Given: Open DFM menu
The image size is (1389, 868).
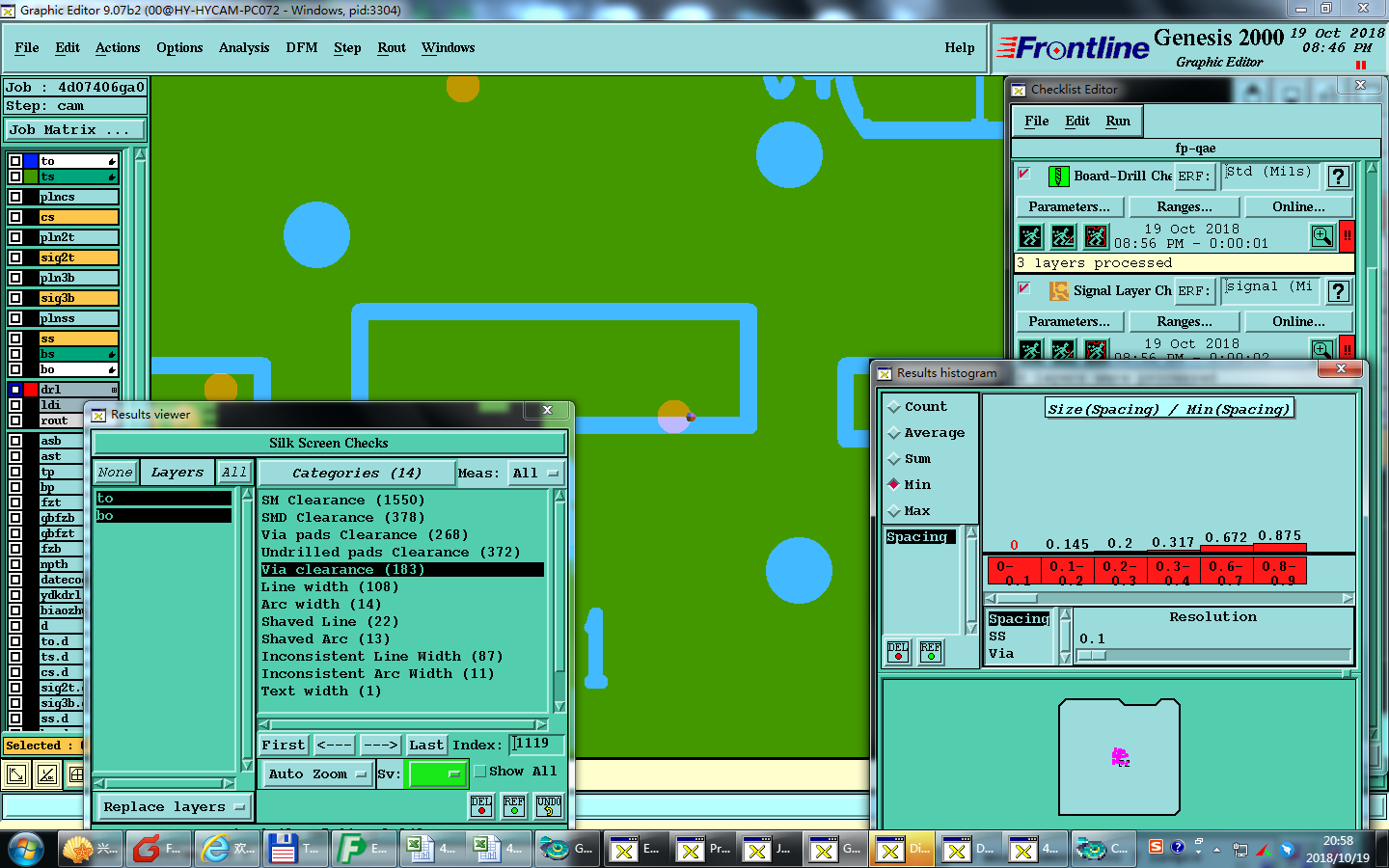Looking at the screenshot, I should tap(302, 47).
